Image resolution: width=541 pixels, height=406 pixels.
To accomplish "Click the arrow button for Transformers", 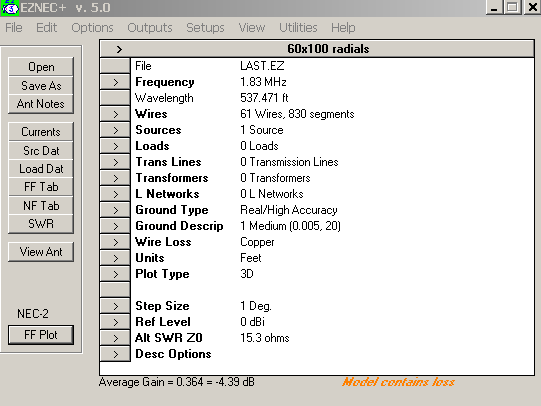I will 115,178.
